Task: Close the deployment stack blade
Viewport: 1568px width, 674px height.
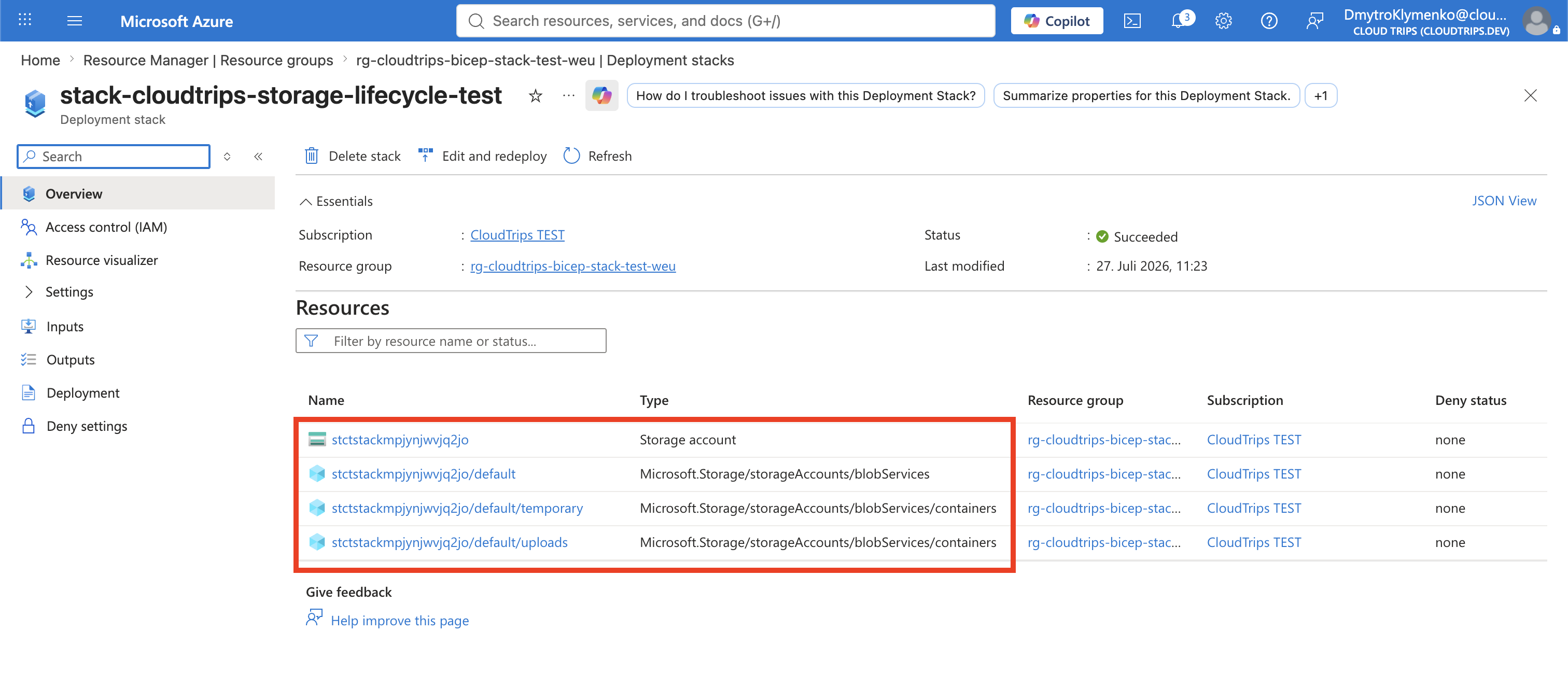Action: click(1530, 95)
